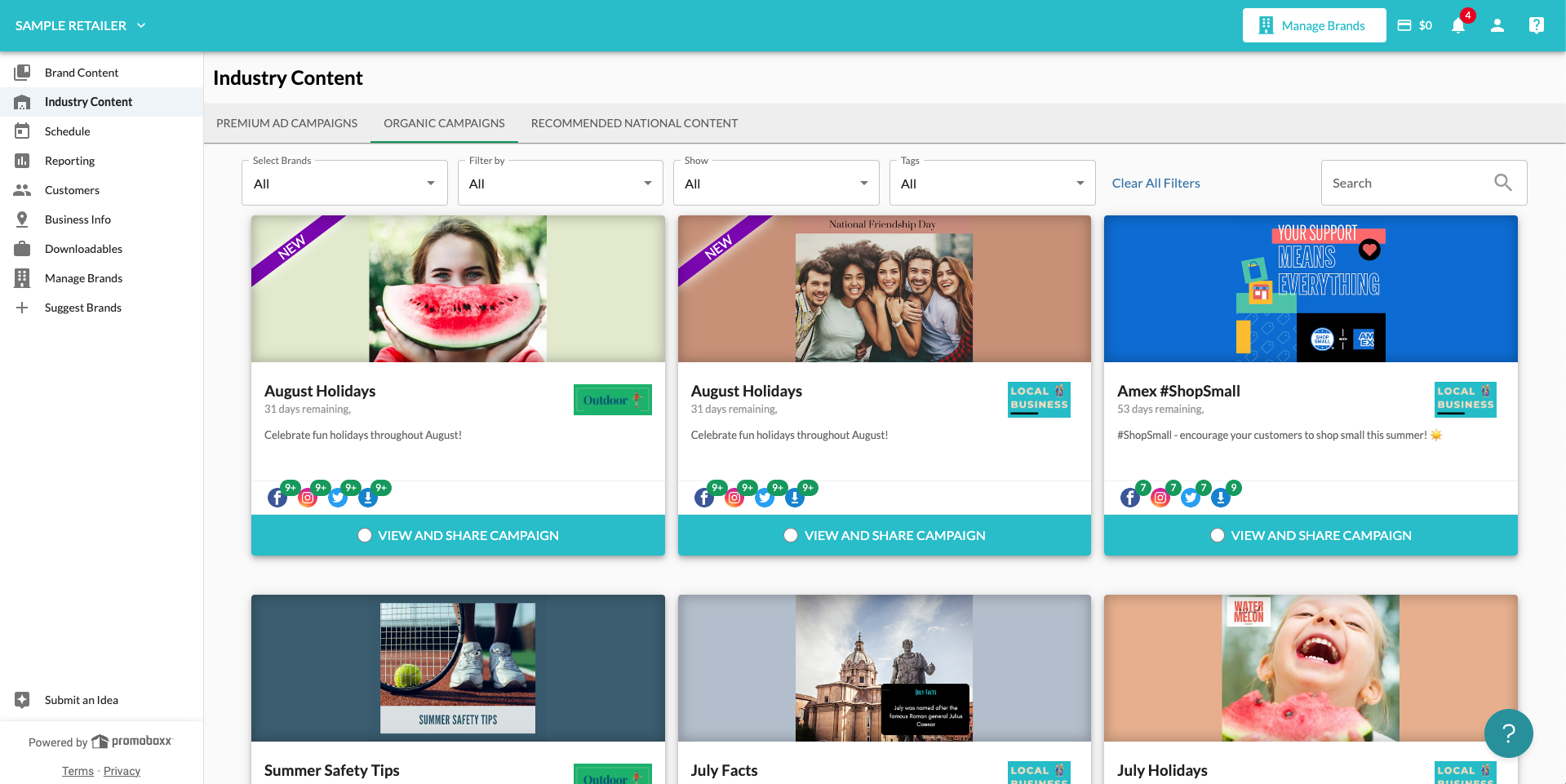The image size is (1566, 784).
Task: Open the July Facts card thumbnail
Action: click(885, 668)
